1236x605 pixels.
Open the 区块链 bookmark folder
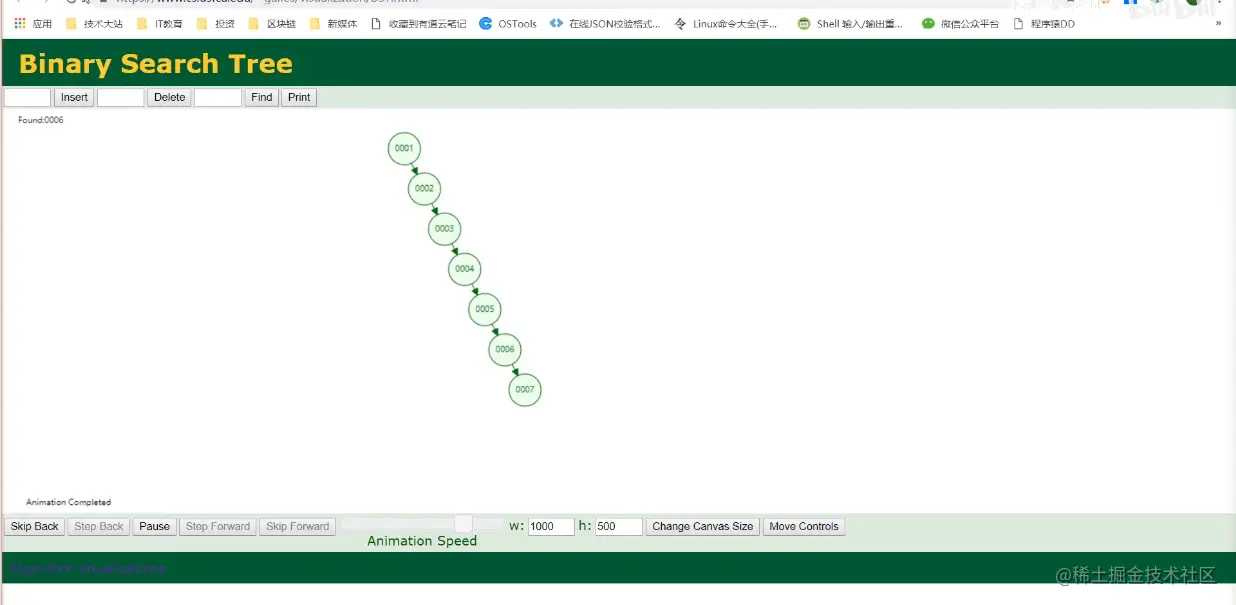point(272,23)
